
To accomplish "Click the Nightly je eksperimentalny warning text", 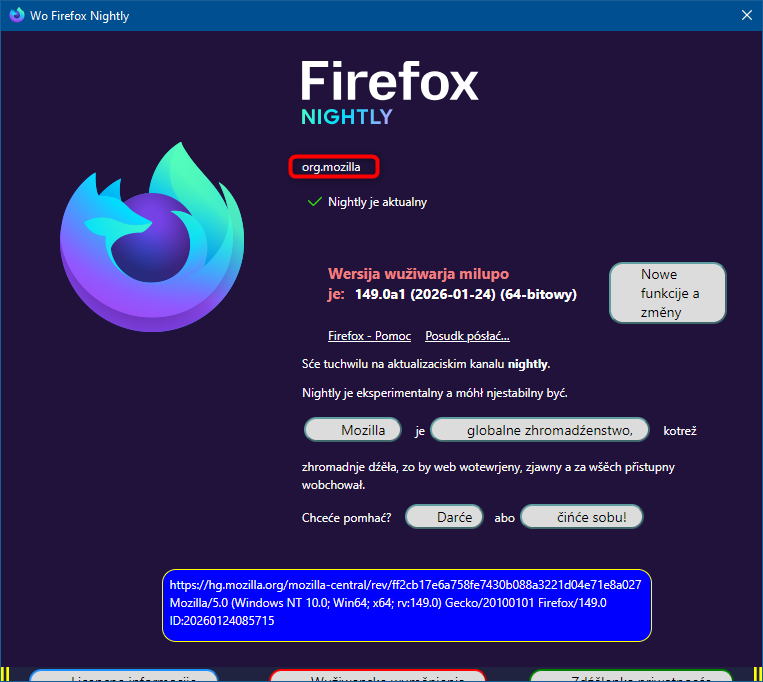I will [435, 393].
